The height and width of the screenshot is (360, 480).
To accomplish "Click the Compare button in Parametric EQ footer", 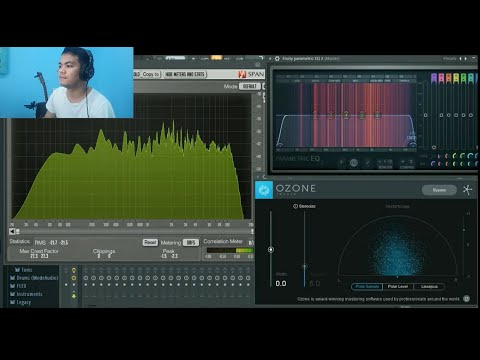I will pos(407,163).
